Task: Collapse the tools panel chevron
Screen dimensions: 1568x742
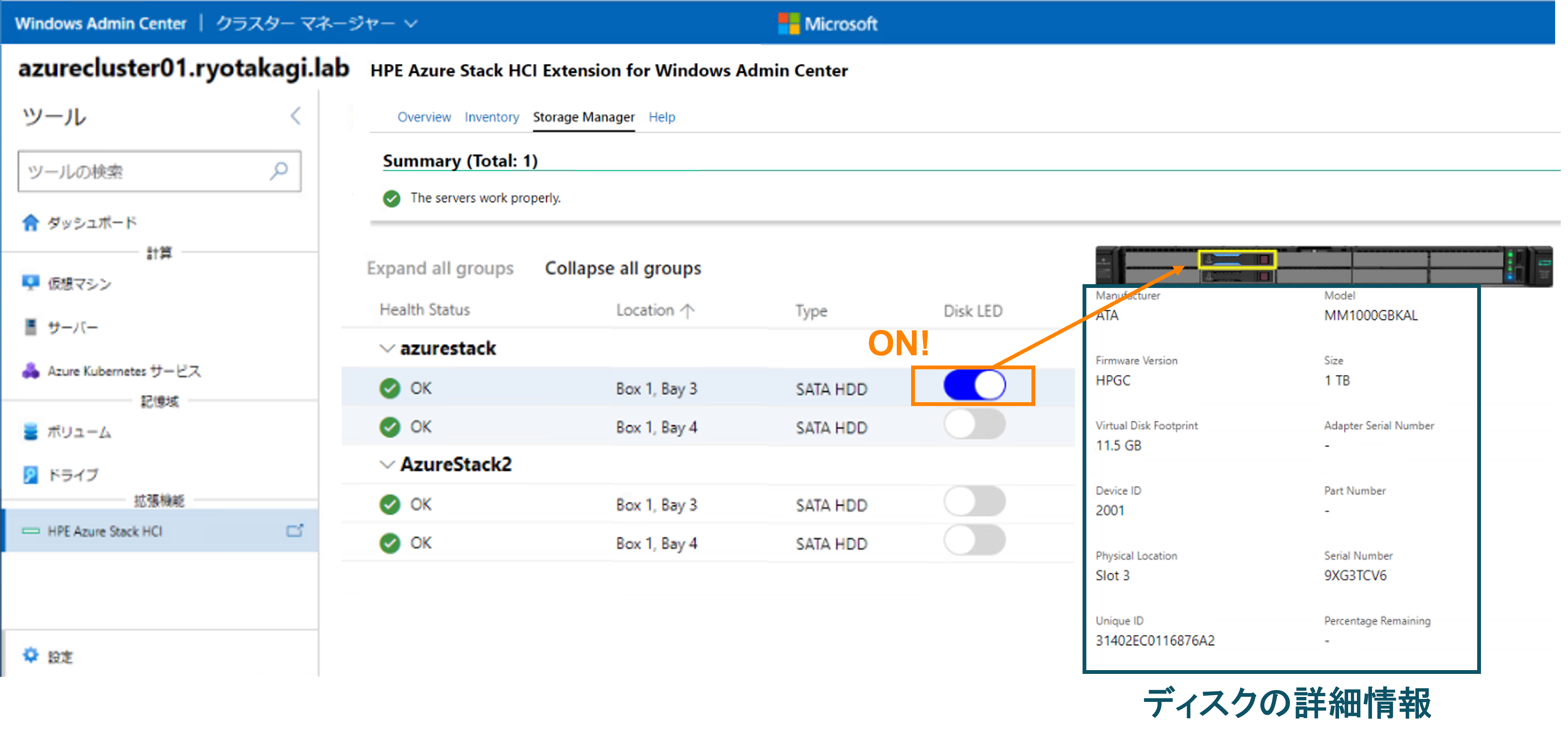Action: [x=296, y=116]
